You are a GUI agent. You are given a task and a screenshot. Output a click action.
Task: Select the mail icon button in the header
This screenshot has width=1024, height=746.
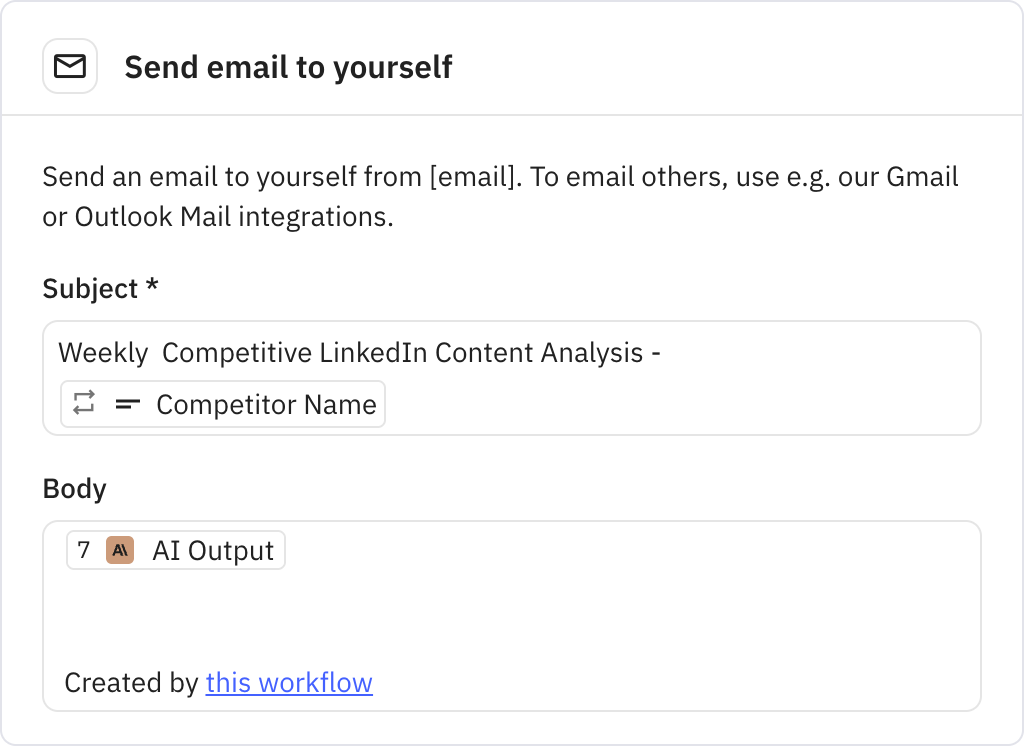70,65
